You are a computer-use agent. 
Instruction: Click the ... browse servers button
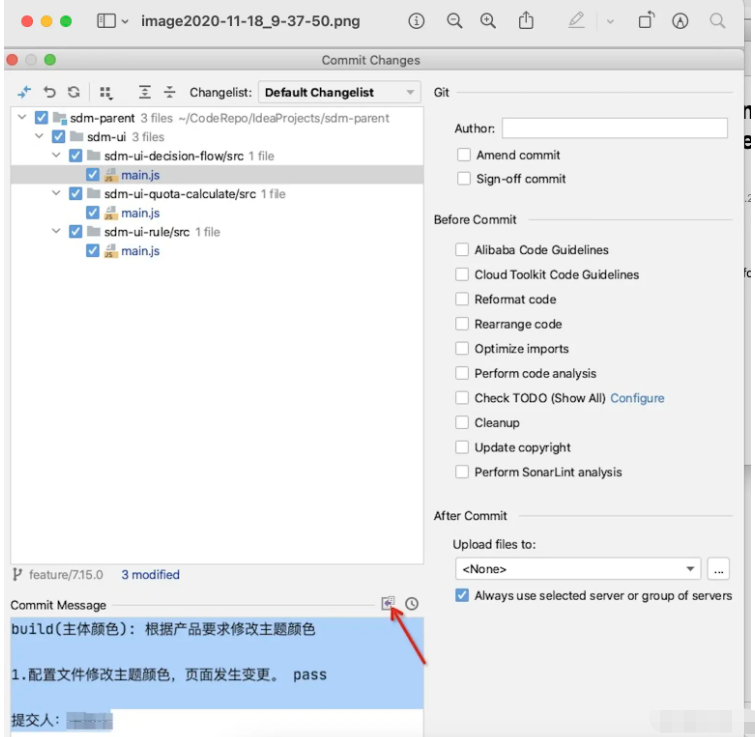click(x=718, y=569)
